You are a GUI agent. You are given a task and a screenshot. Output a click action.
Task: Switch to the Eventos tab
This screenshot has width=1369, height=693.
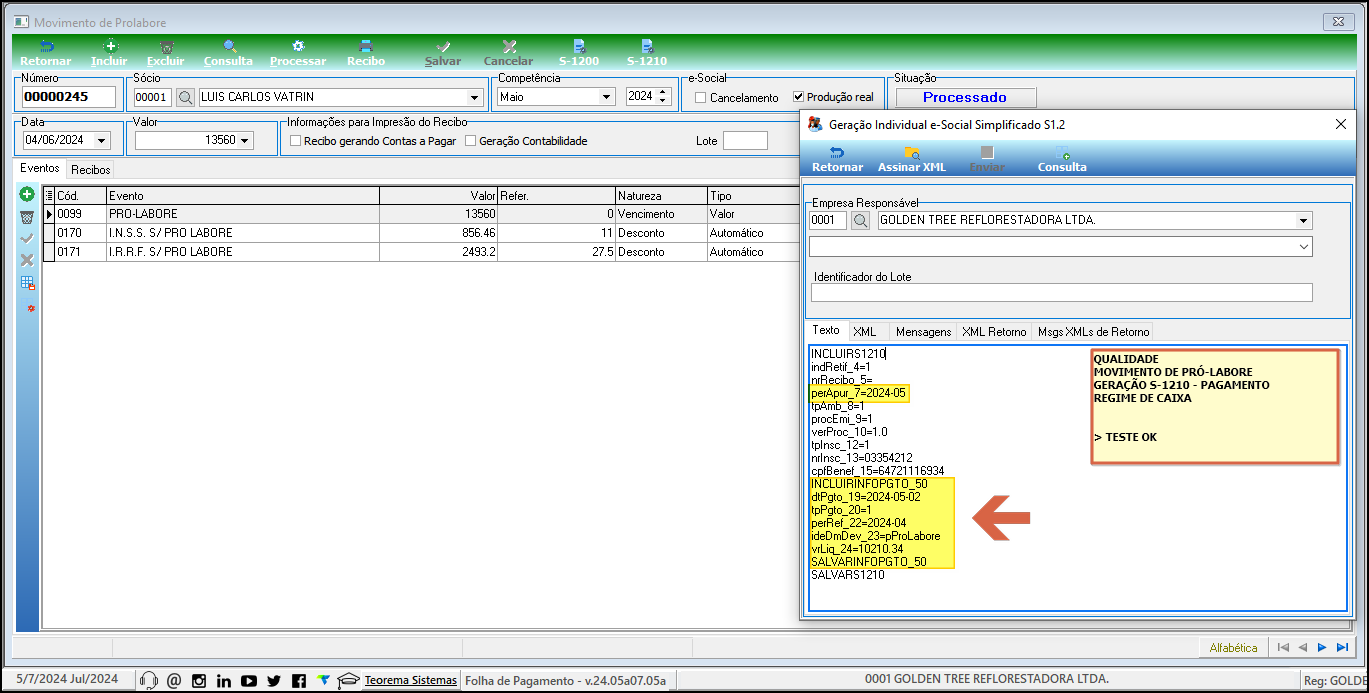coord(40,169)
